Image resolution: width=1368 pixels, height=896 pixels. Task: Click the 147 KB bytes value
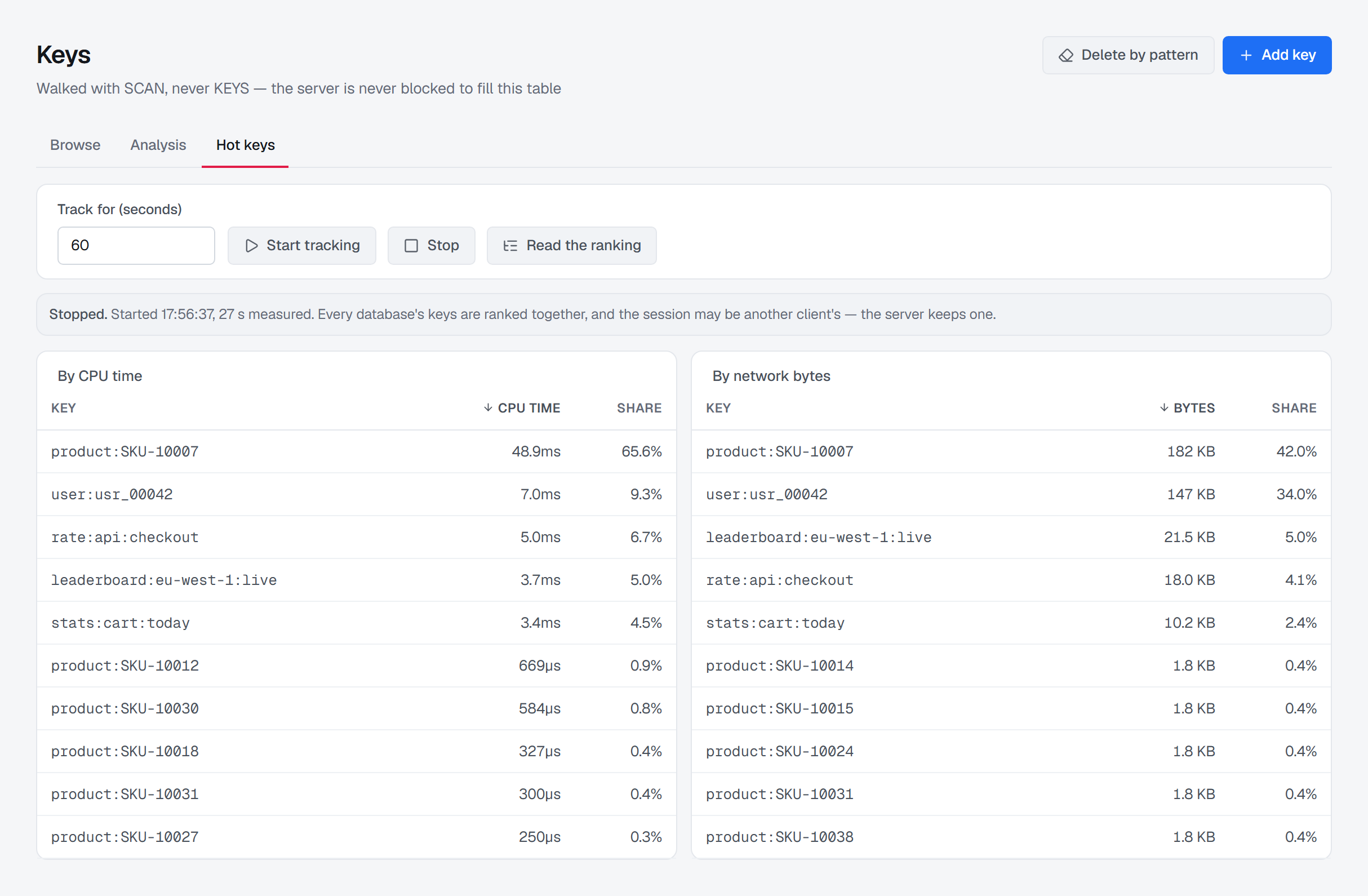(x=1191, y=494)
